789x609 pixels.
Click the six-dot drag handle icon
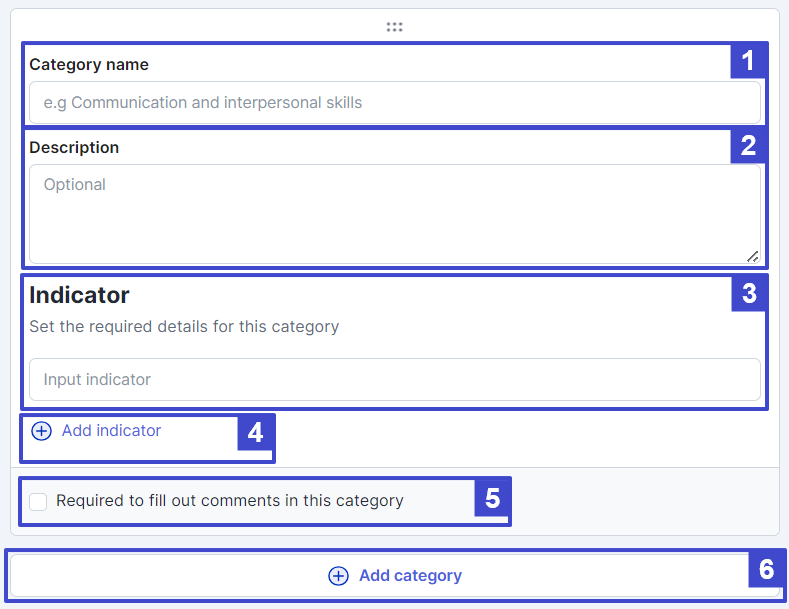[394, 27]
